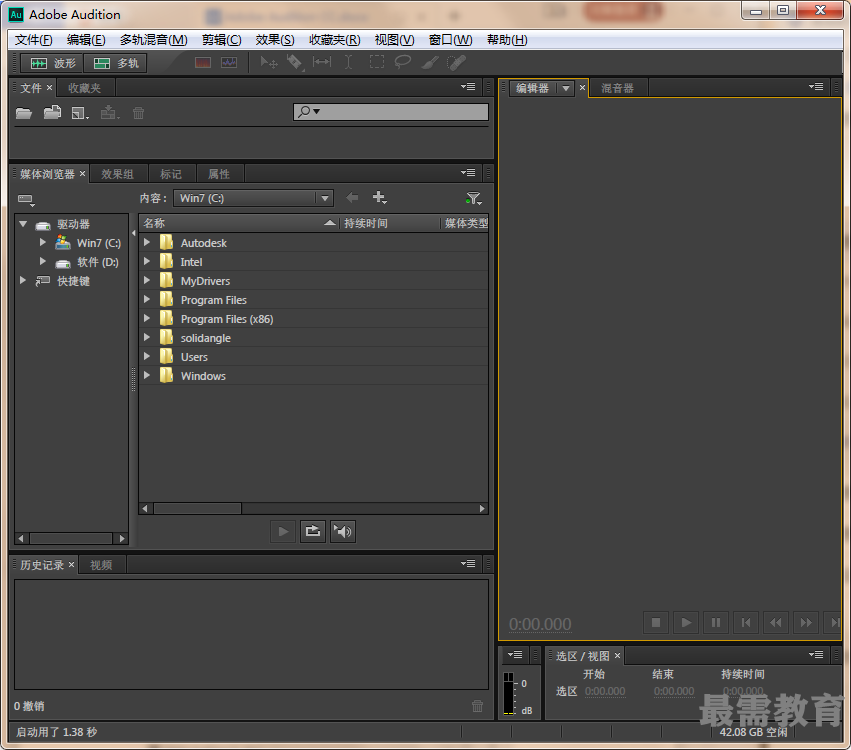Switch to the 属性 tab
The image size is (851, 750).
click(x=219, y=174)
